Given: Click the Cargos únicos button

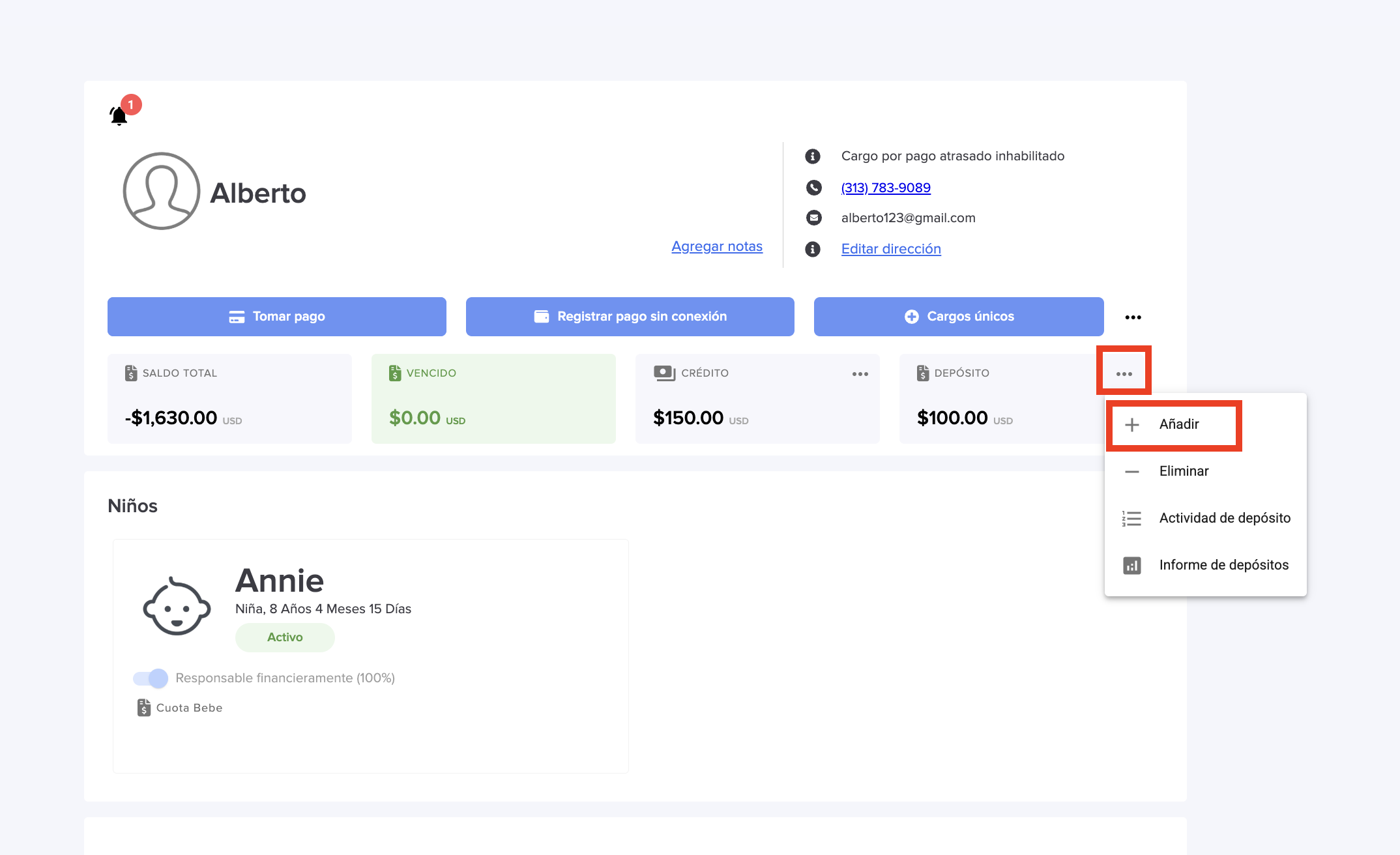Looking at the screenshot, I should pos(958,317).
